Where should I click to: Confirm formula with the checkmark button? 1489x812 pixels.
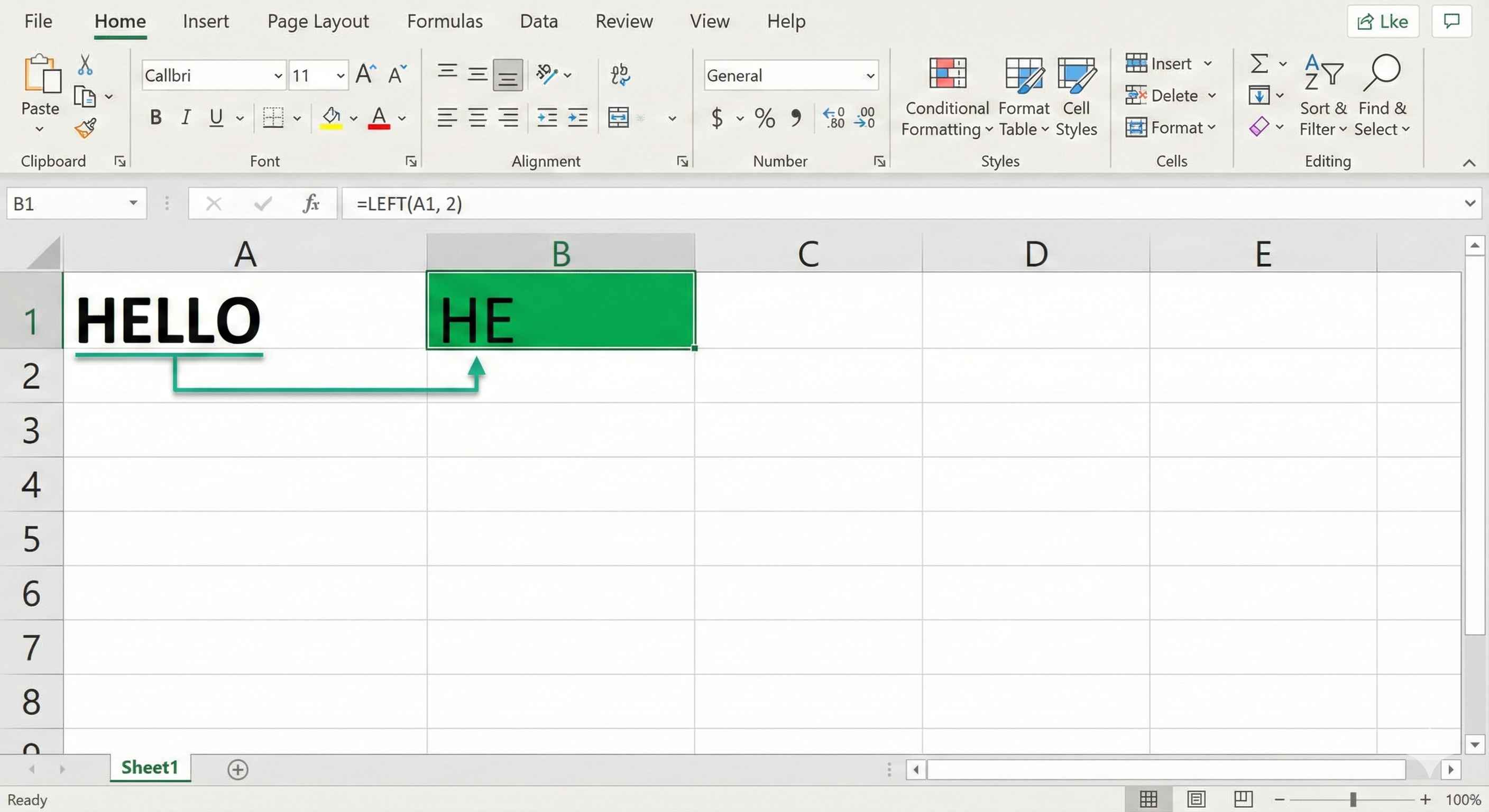tap(263, 204)
